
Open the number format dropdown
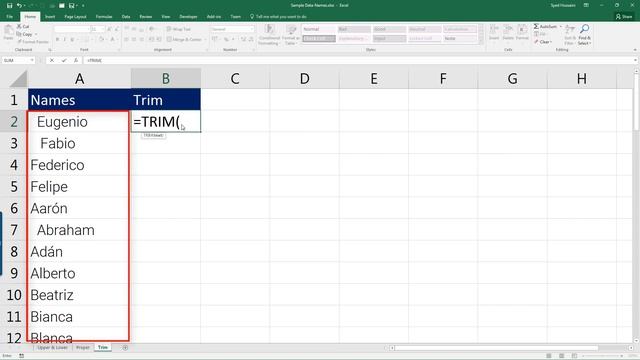(252, 29)
